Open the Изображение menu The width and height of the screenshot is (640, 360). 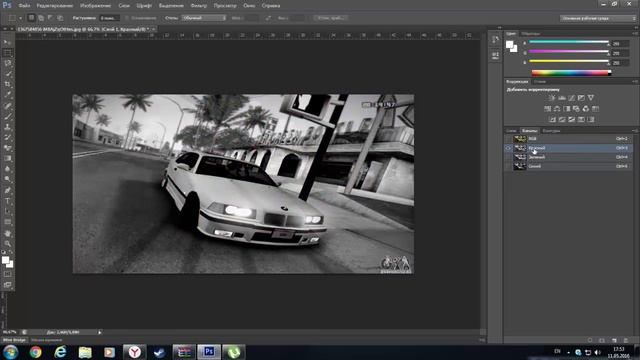point(96,6)
